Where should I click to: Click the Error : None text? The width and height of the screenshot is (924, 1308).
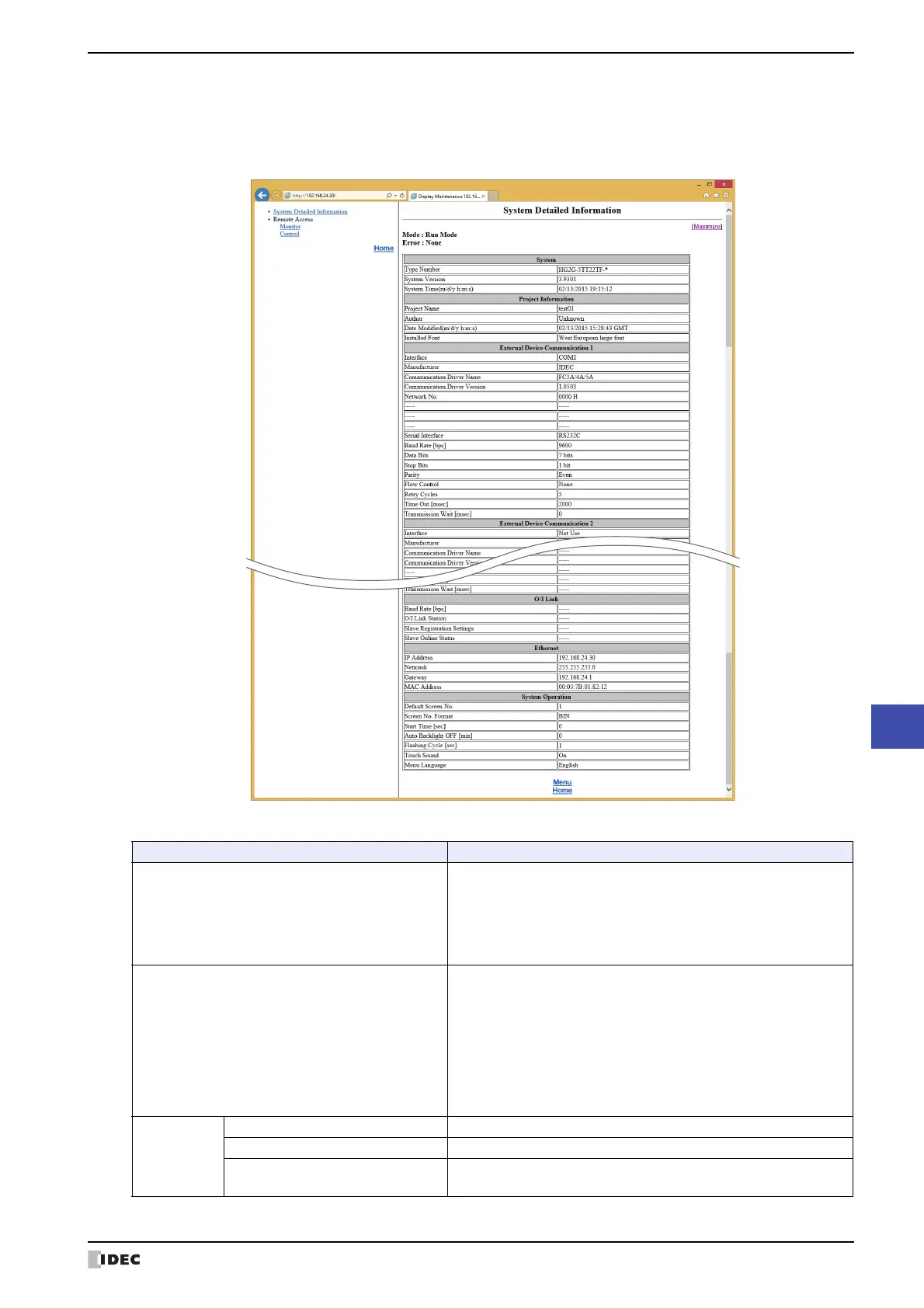click(422, 243)
